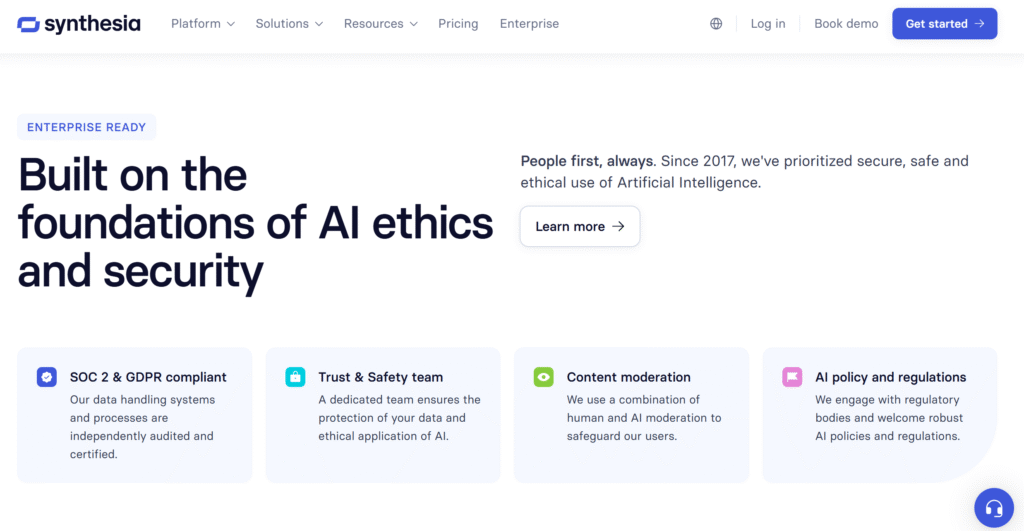The width and height of the screenshot is (1024, 531).
Task: Click the Content moderation eye icon
Action: coord(543,377)
